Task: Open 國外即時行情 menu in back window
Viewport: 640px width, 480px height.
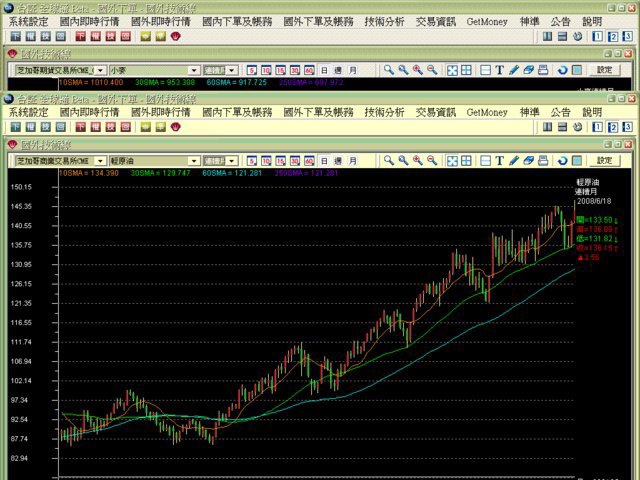Action: (161, 22)
